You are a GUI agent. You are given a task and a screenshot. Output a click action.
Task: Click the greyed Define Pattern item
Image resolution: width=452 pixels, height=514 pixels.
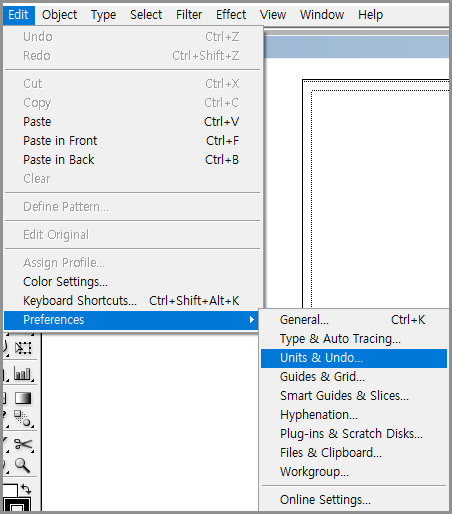click(131, 207)
